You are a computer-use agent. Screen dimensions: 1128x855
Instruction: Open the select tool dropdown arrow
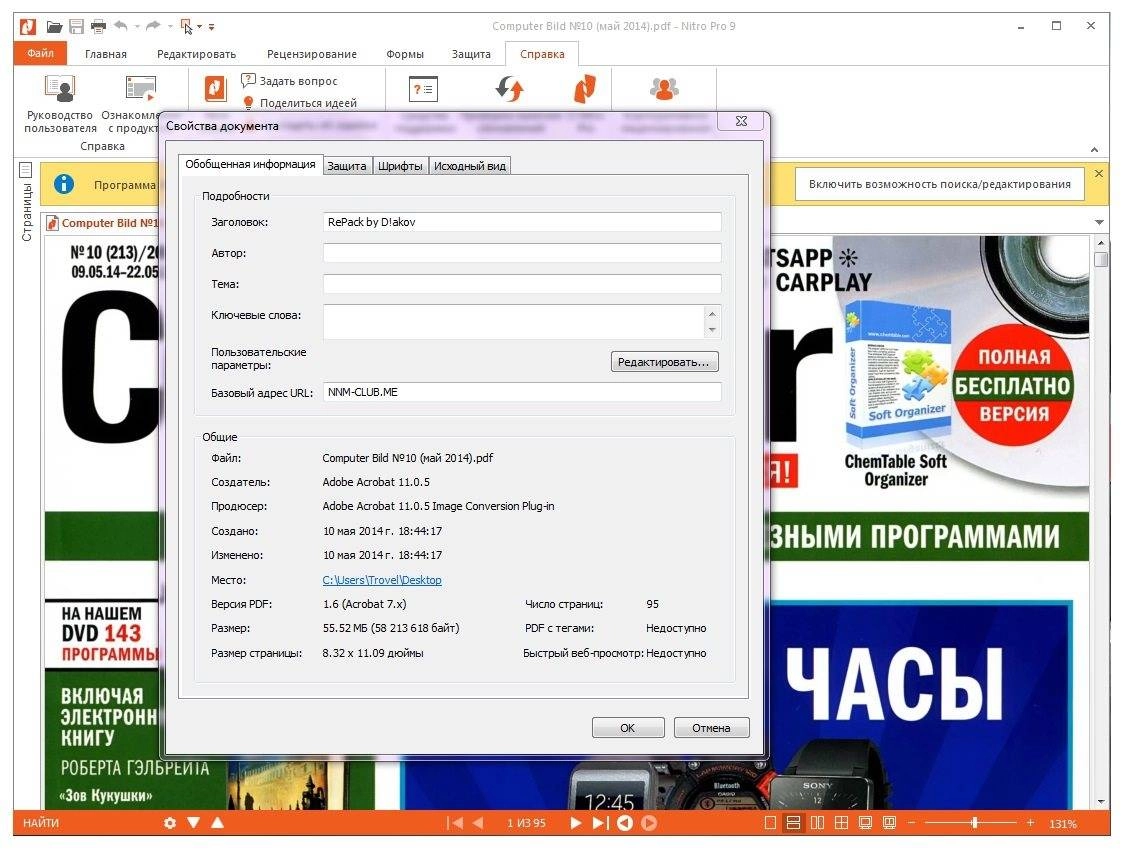[x=199, y=27]
